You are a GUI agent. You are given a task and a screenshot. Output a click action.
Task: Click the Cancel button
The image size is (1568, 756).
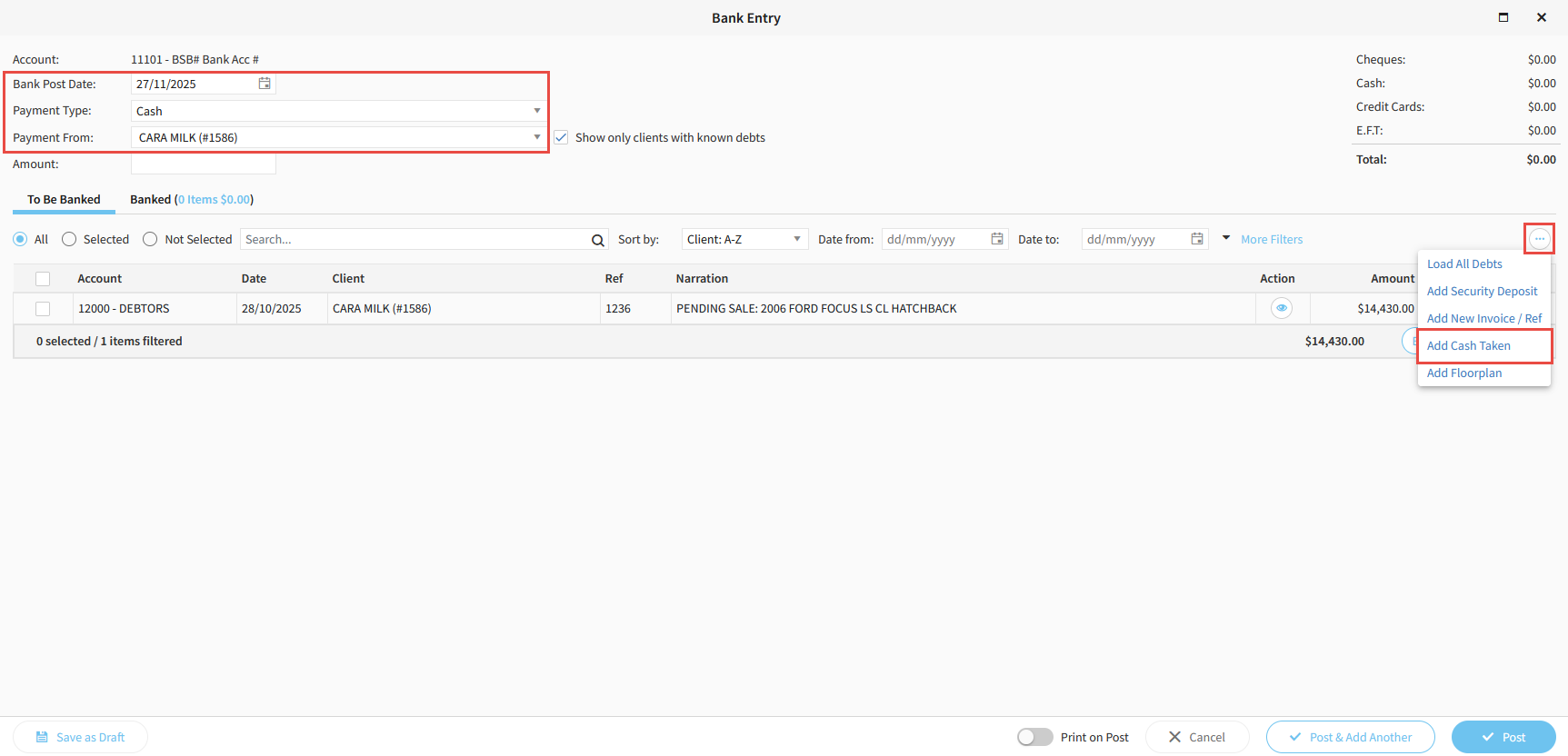(1197, 737)
